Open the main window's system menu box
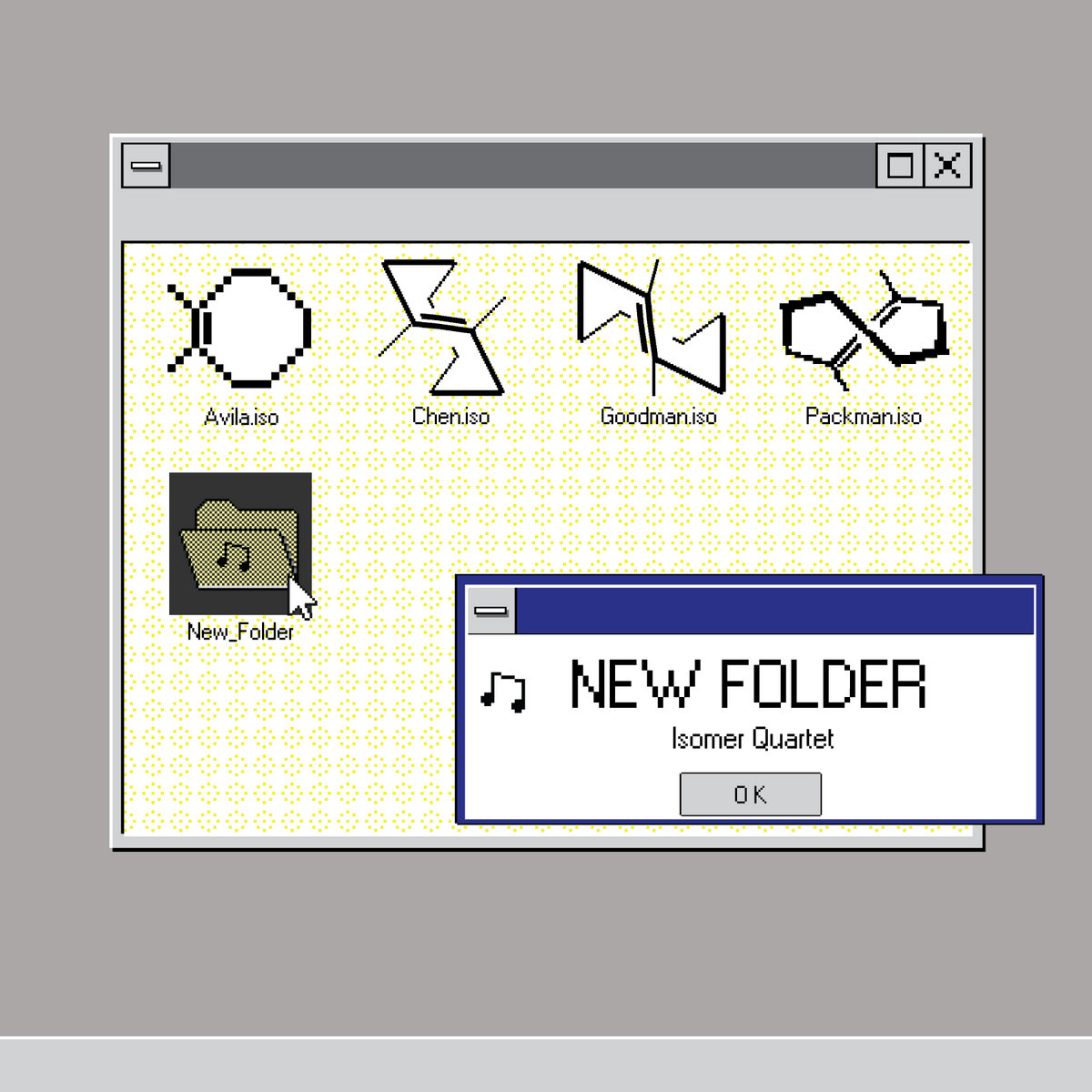 pyautogui.click(x=146, y=166)
